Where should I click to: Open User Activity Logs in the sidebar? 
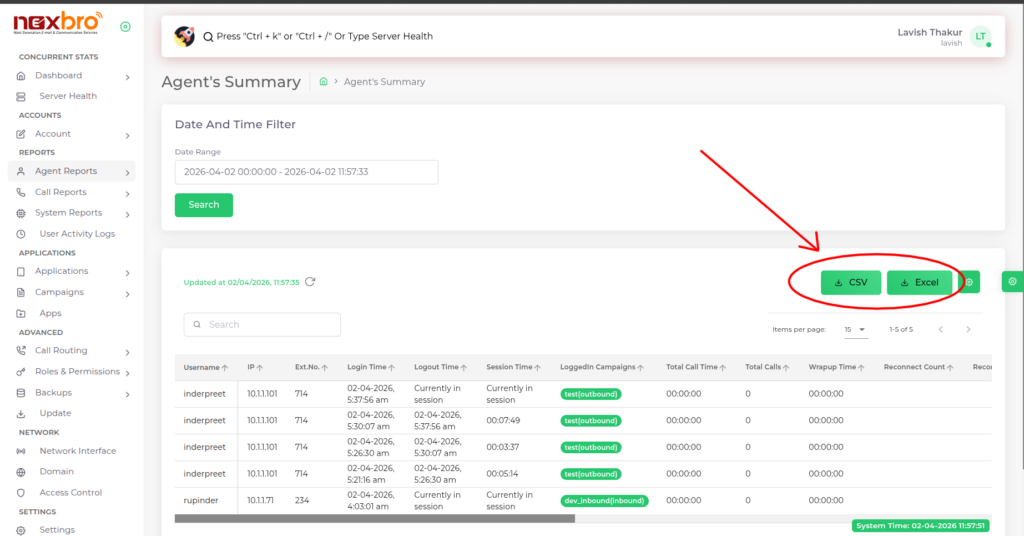click(77, 234)
